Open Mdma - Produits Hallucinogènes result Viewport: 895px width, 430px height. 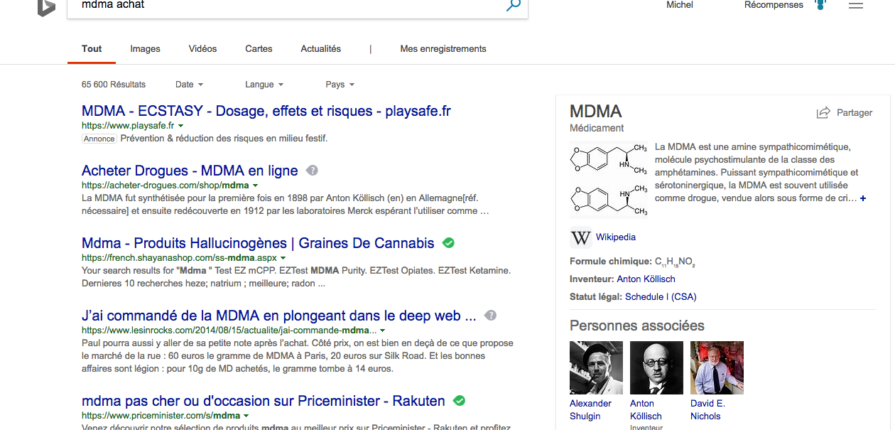pyautogui.click(x=258, y=243)
